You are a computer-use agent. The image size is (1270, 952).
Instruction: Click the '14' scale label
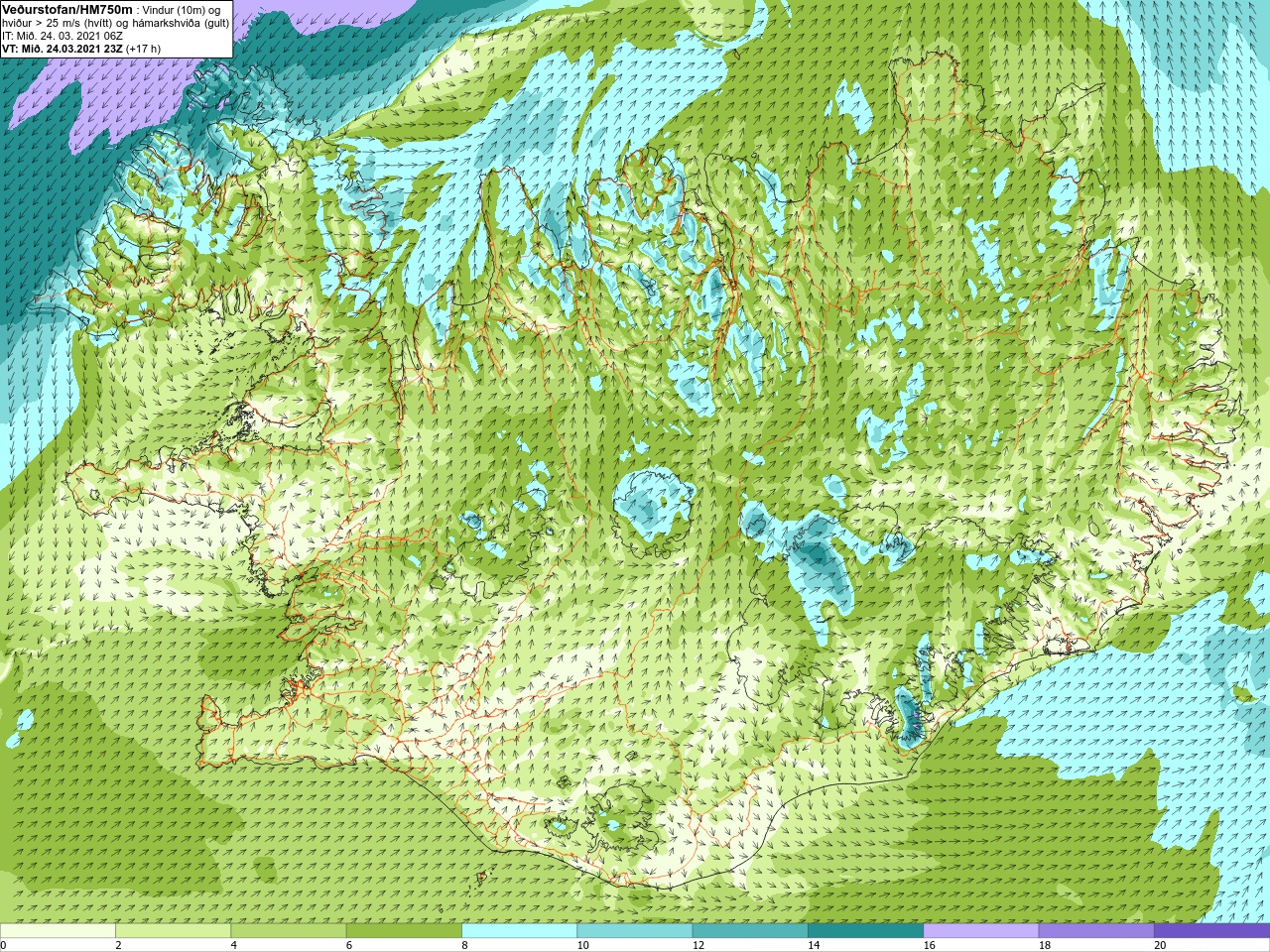pos(814,945)
